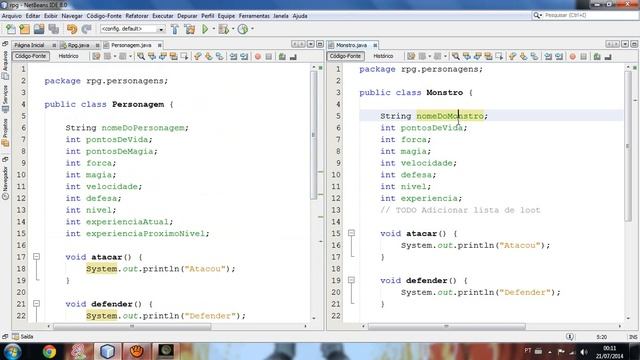Viewport: 640px width, 360px height.
Task: Open the Arquivo menu
Action: pos(11,16)
